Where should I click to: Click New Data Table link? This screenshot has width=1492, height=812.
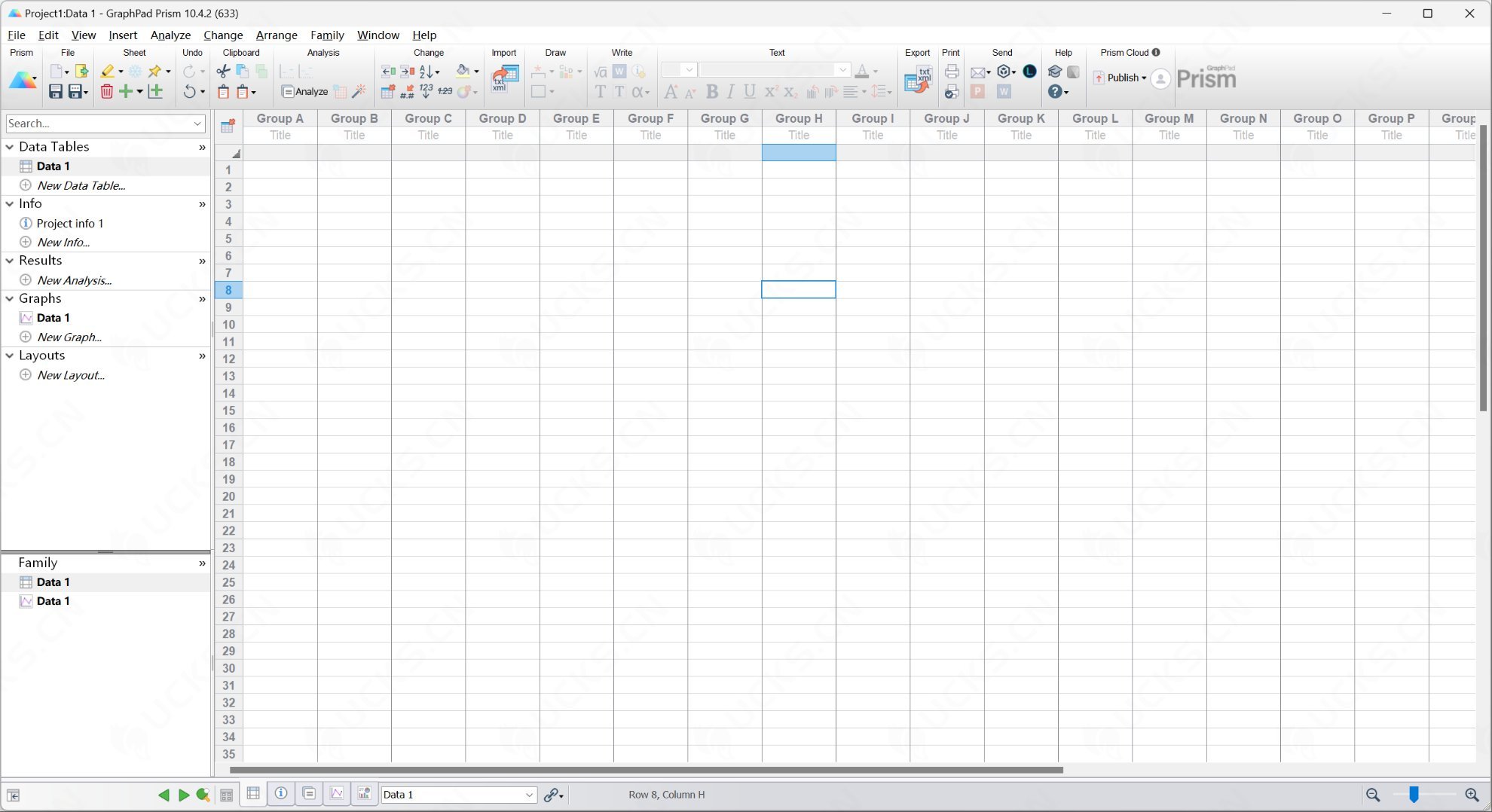point(81,185)
